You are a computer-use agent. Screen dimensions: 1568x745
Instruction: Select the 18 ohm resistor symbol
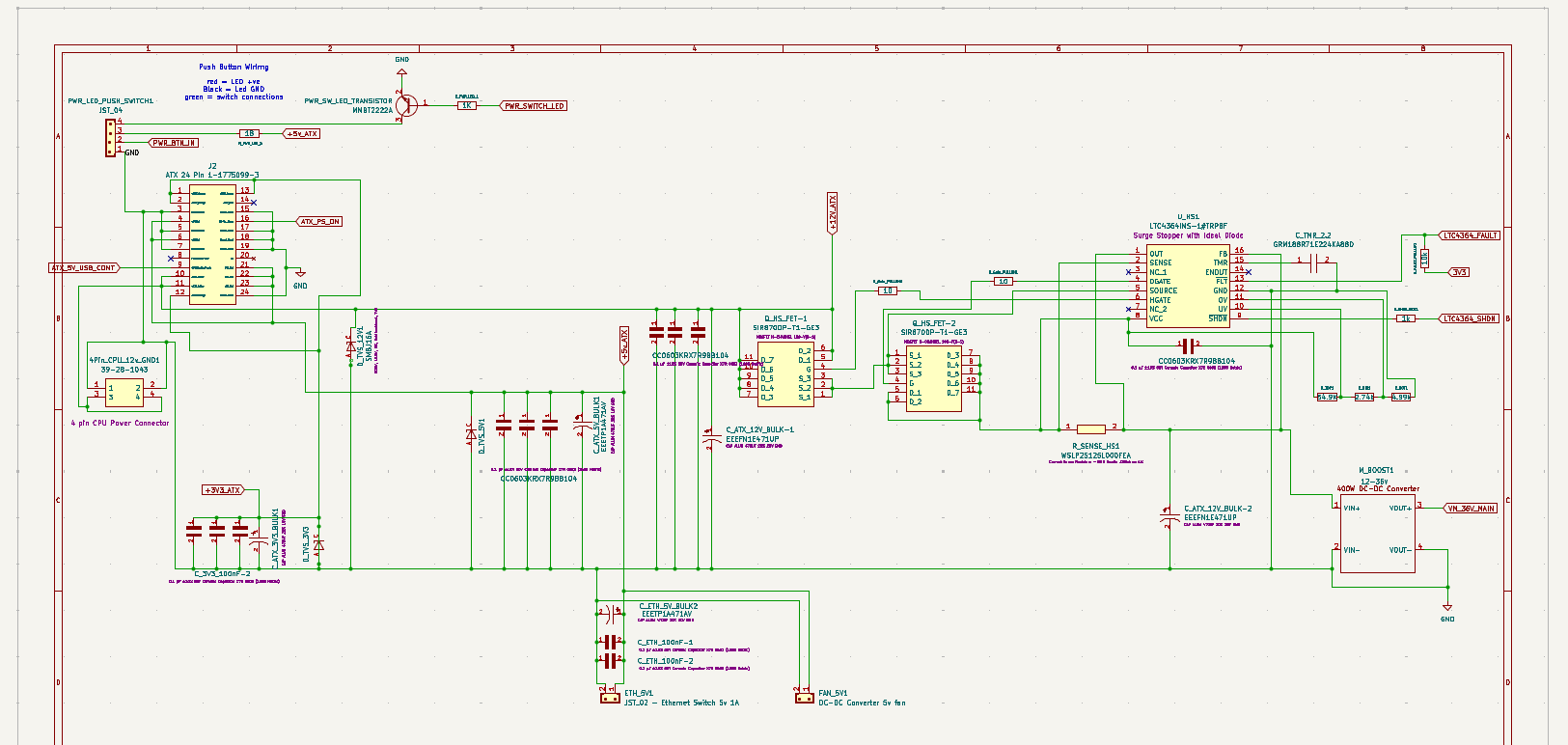[x=250, y=133]
